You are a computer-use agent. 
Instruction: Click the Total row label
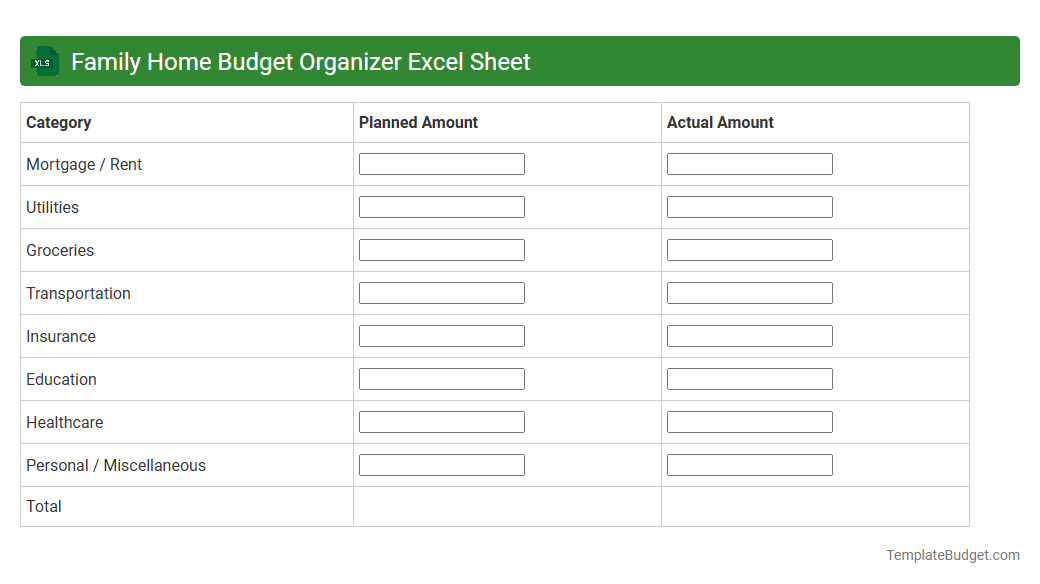pos(44,506)
